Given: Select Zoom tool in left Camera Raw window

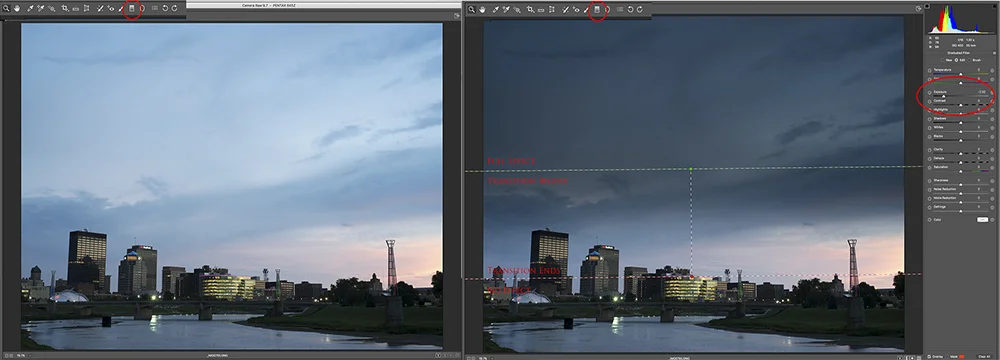Looking at the screenshot, I should (6, 8).
